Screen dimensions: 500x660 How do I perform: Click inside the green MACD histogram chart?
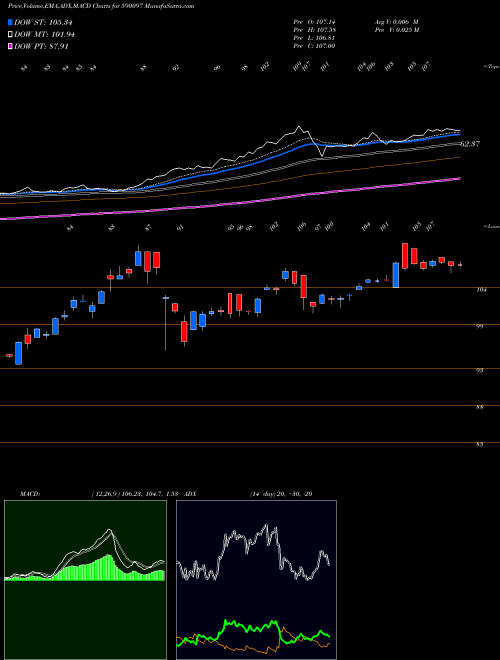85,580
